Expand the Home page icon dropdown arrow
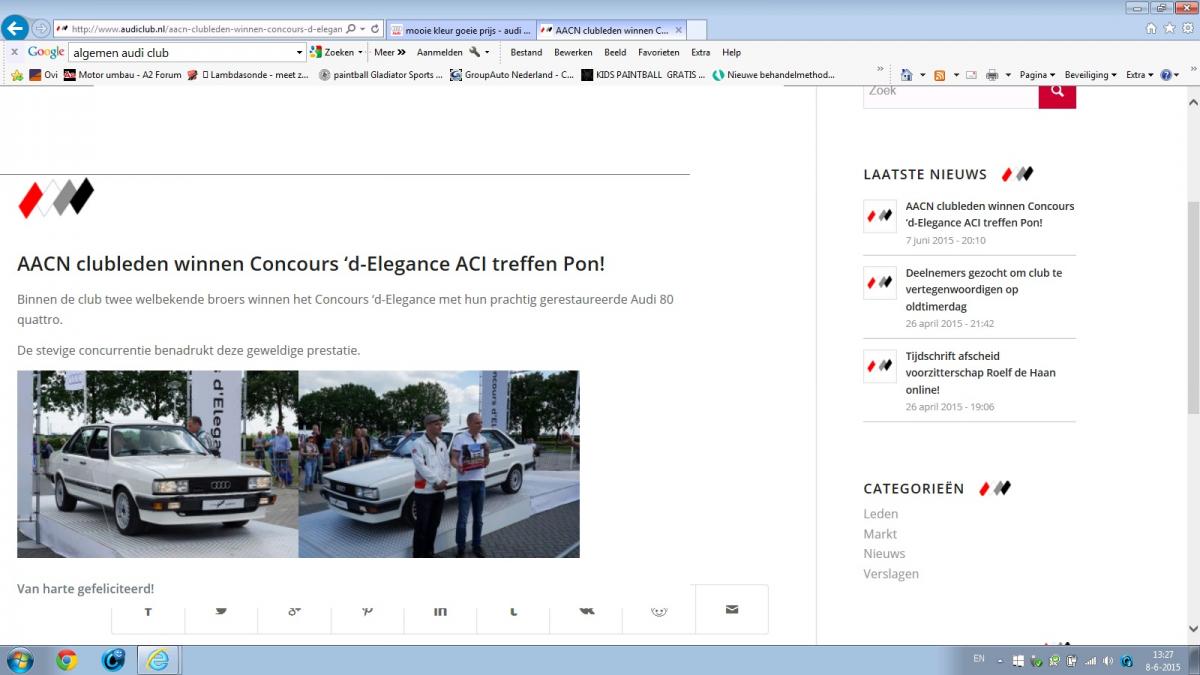The width and height of the screenshot is (1200, 675). point(921,75)
